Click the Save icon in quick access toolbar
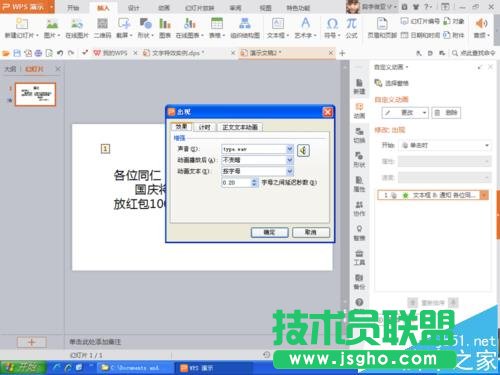Image resolution: width=500 pixels, height=375 pixels. 17,53
